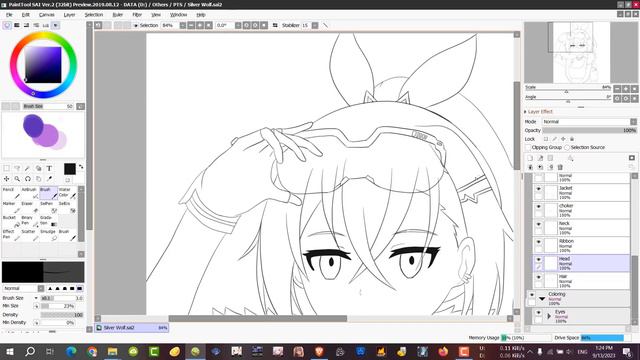
Task: Switch to the Silver Wolf.sai2 document tab
Action: point(131,328)
